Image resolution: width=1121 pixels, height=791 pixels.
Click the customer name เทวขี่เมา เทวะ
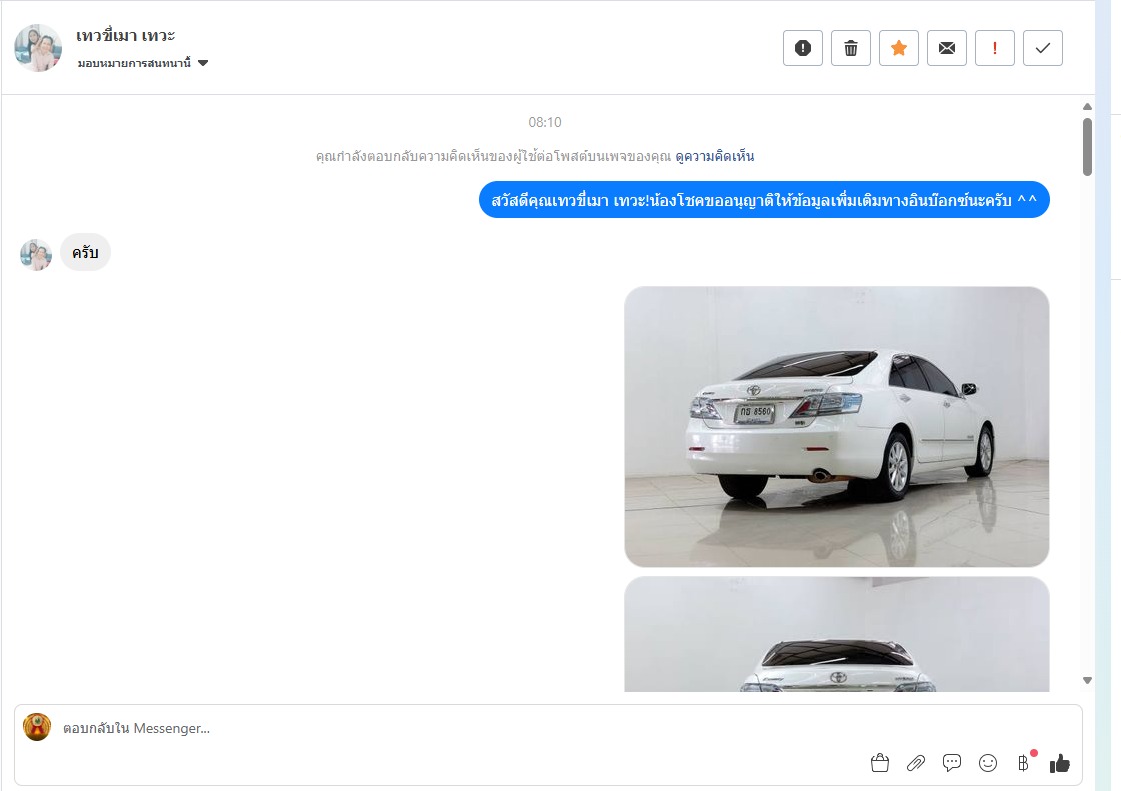pos(126,36)
